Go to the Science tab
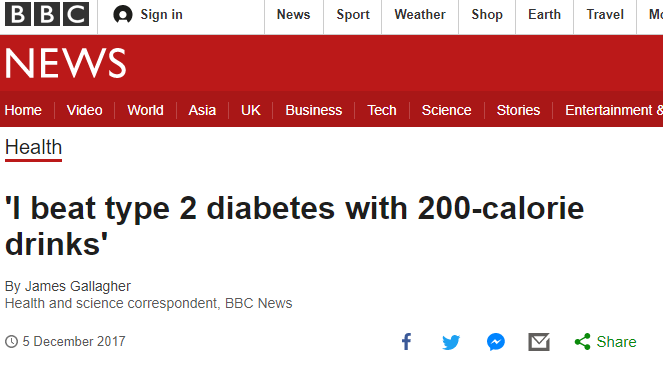Screen dimensions: 663x368 pos(446,110)
